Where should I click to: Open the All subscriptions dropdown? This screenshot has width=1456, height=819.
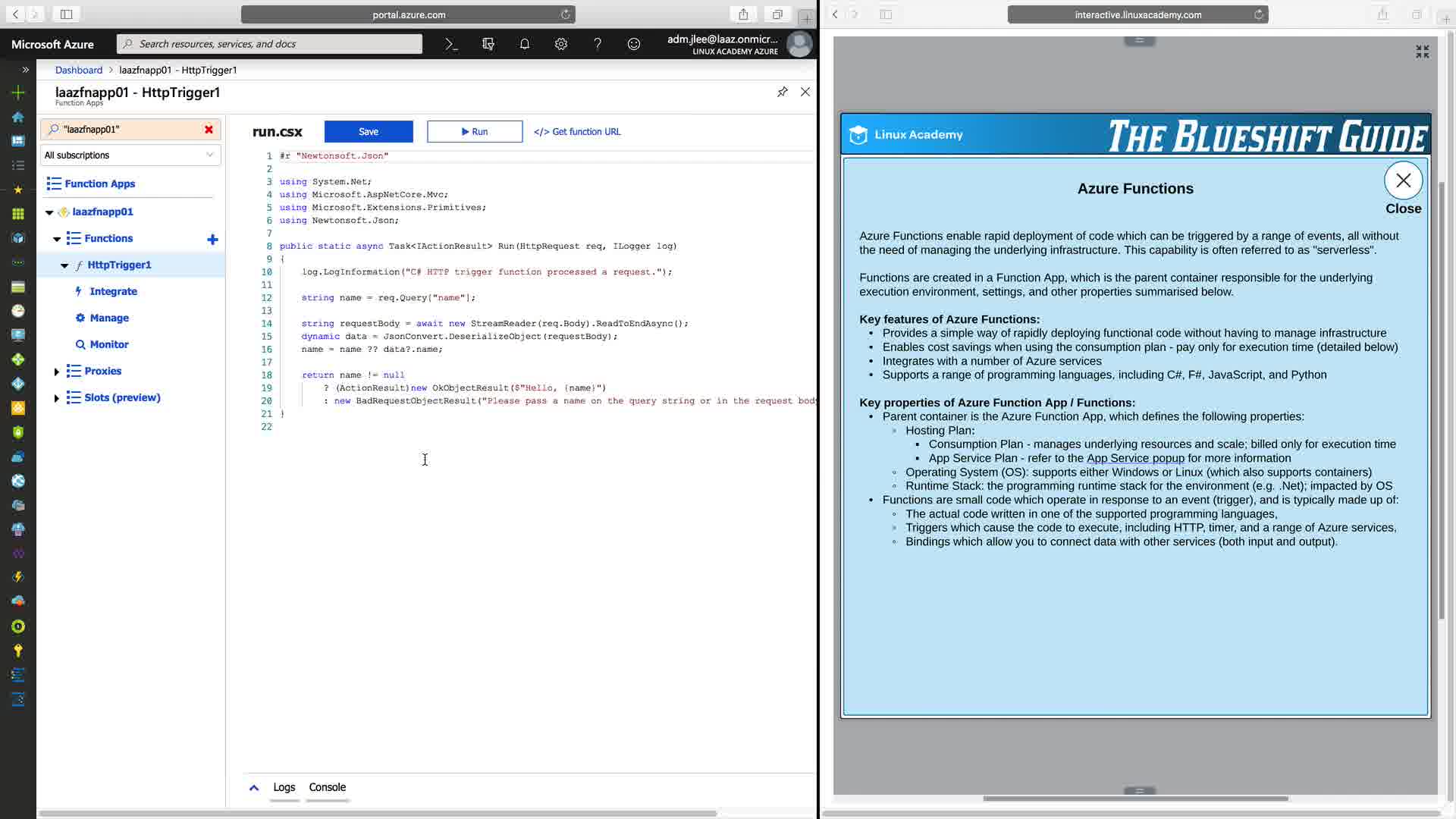[x=130, y=155]
